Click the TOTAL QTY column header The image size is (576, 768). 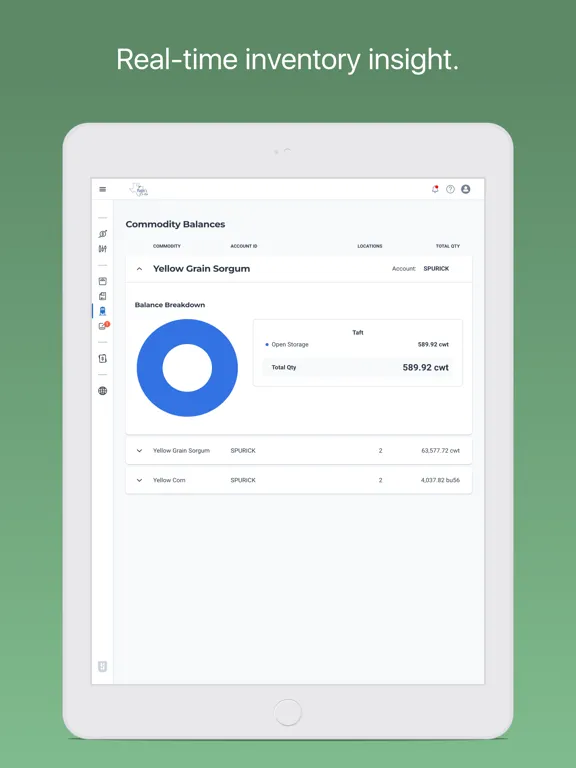coord(448,246)
